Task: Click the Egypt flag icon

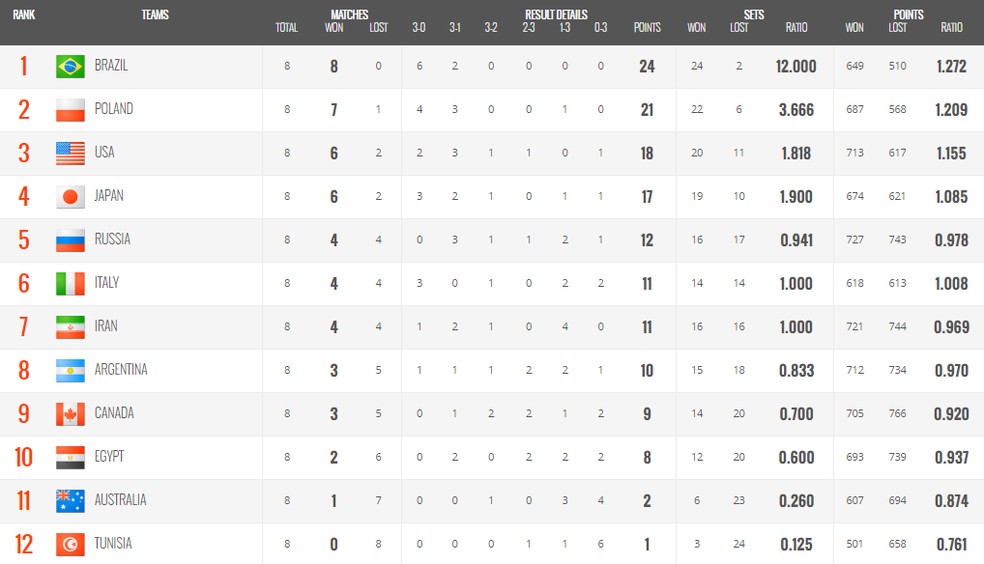Action: click(x=70, y=457)
